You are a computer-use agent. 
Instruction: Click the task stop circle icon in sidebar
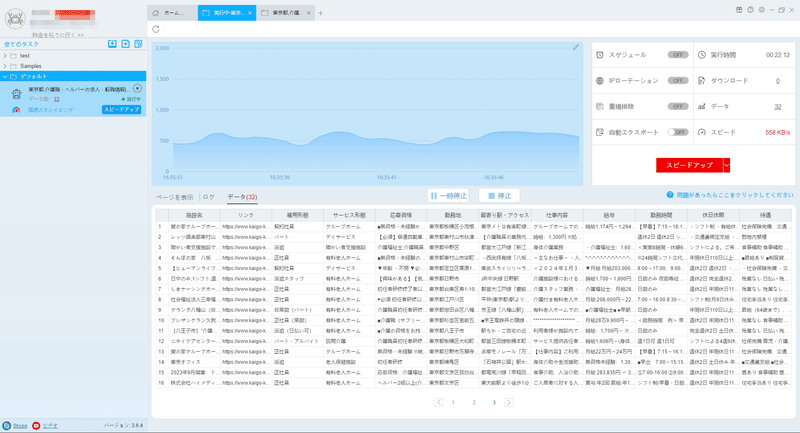click(x=137, y=88)
